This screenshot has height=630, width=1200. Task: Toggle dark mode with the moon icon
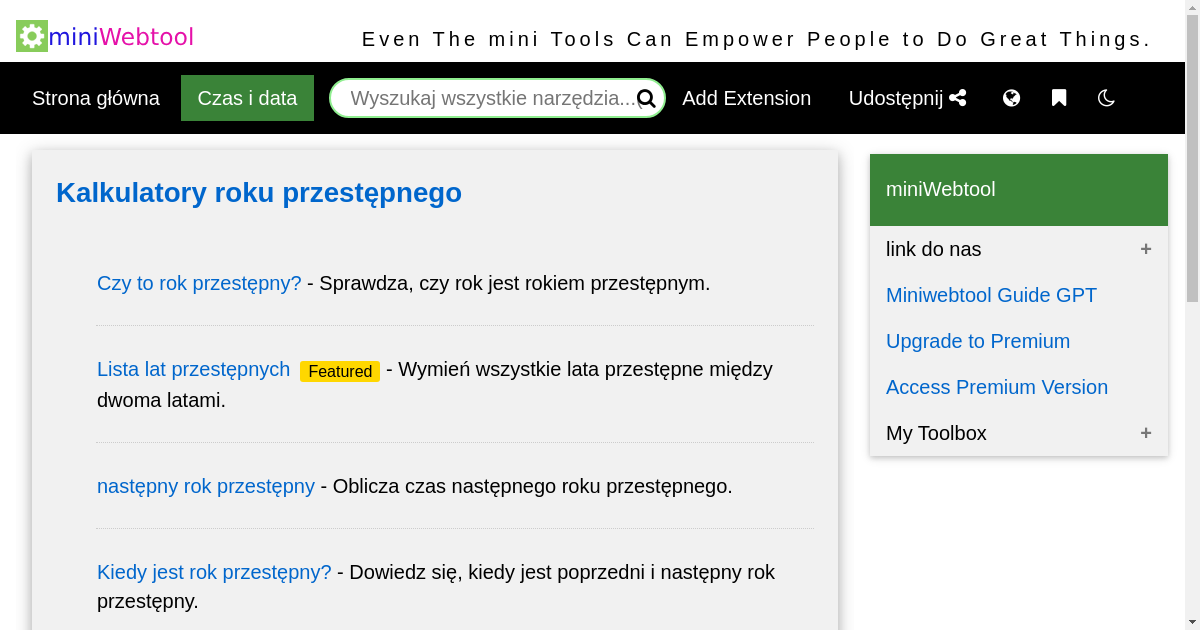click(x=1105, y=98)
